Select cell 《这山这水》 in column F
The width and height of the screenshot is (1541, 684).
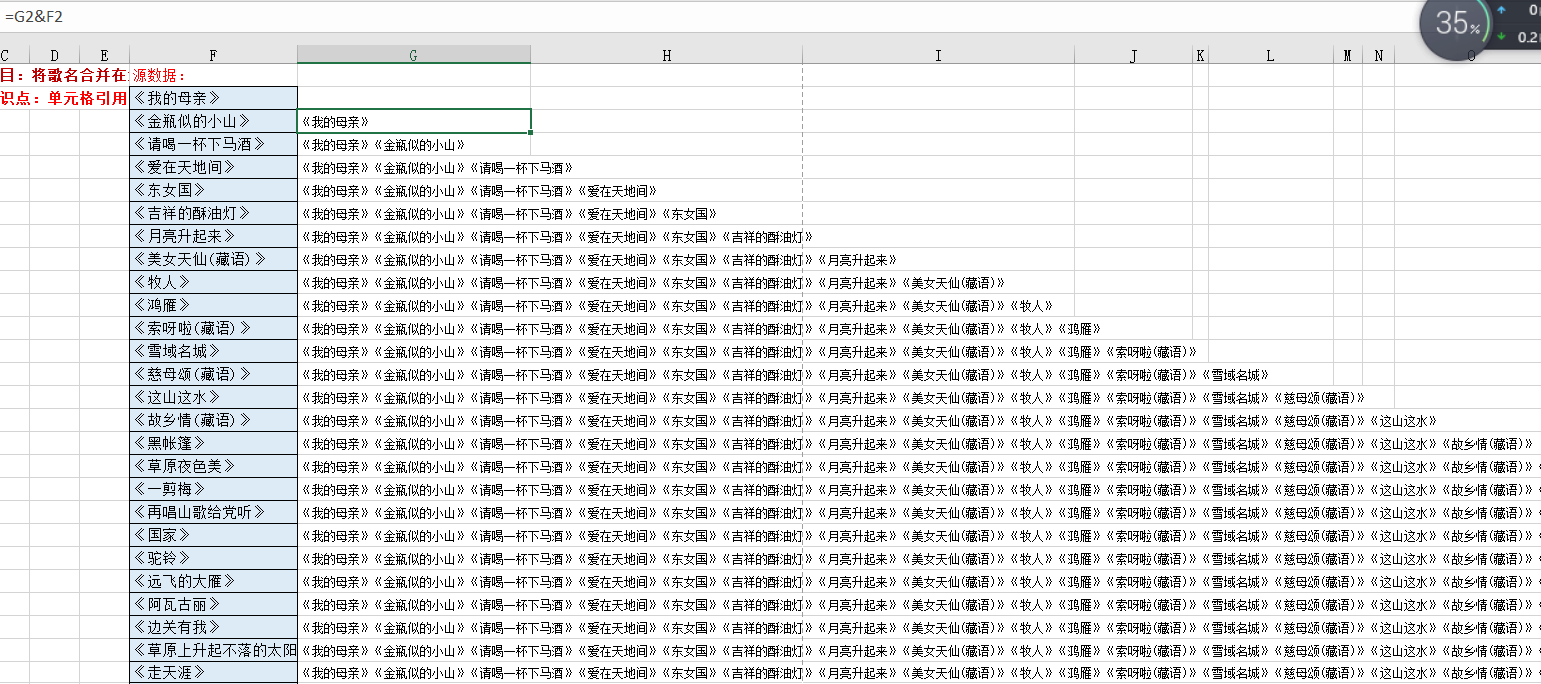[213, 397]
